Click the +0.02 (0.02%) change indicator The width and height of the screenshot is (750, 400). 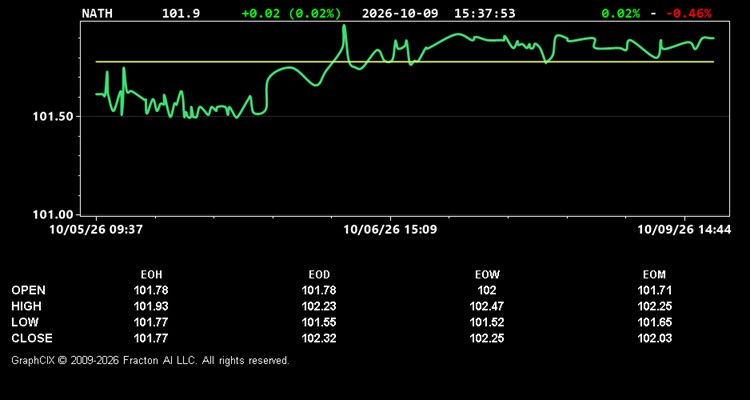(x=291, y=13)
